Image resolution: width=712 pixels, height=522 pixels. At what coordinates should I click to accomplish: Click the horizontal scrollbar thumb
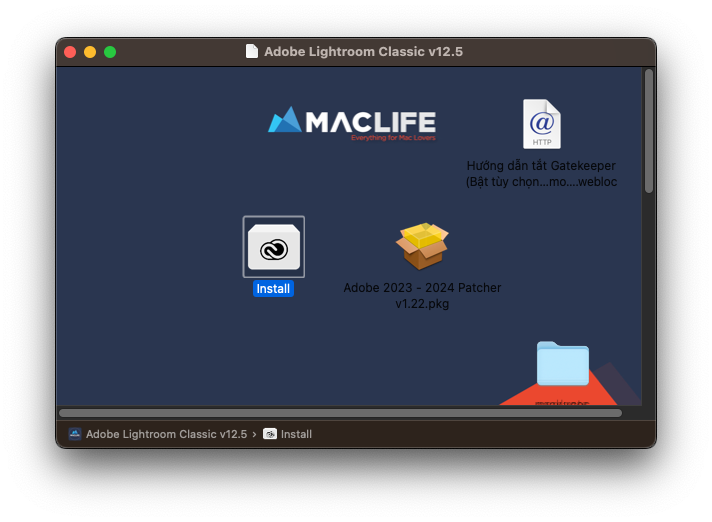tap(340, 412)
